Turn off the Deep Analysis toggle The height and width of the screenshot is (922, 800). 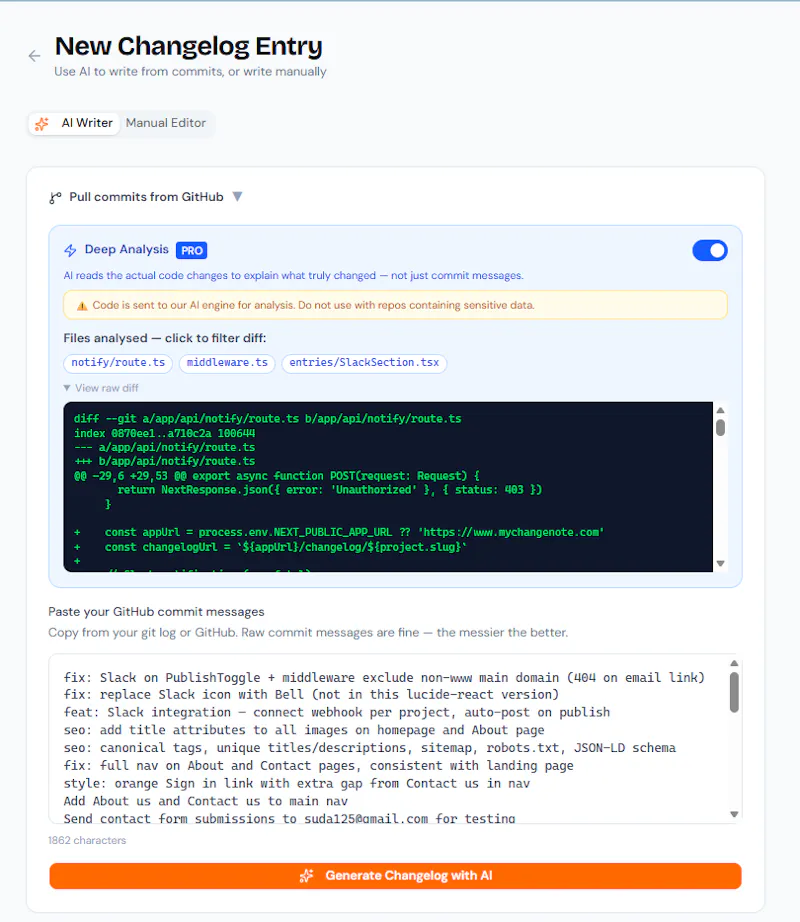coord(709,250)
